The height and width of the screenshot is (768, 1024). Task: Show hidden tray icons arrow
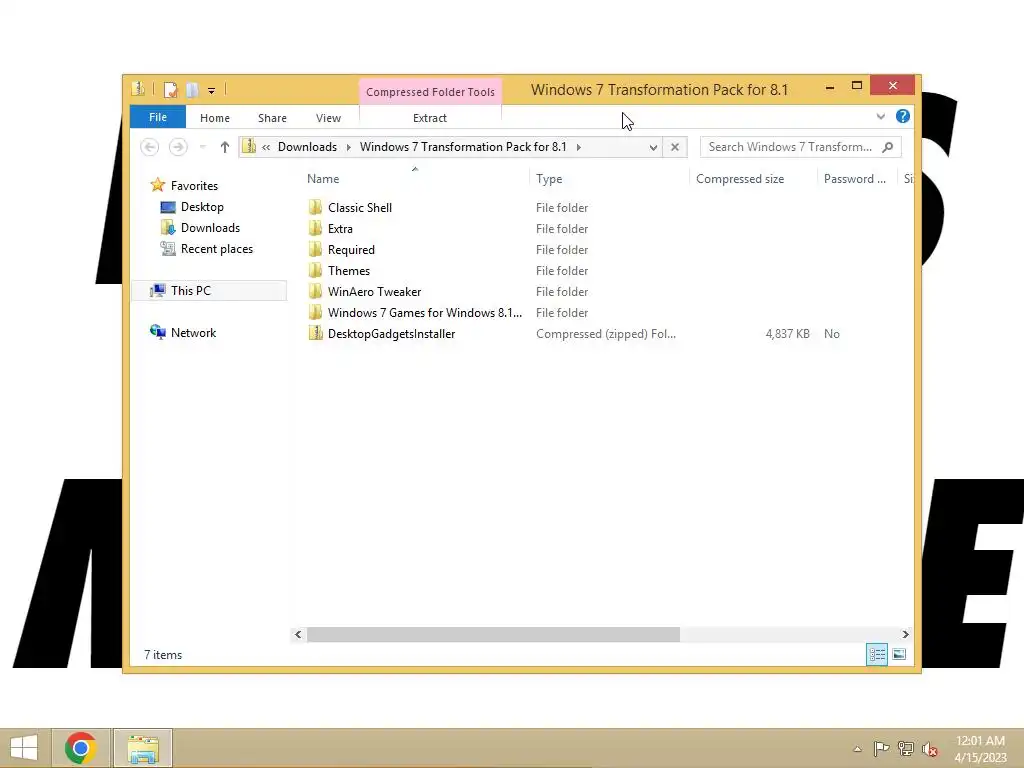click(857, 749)
